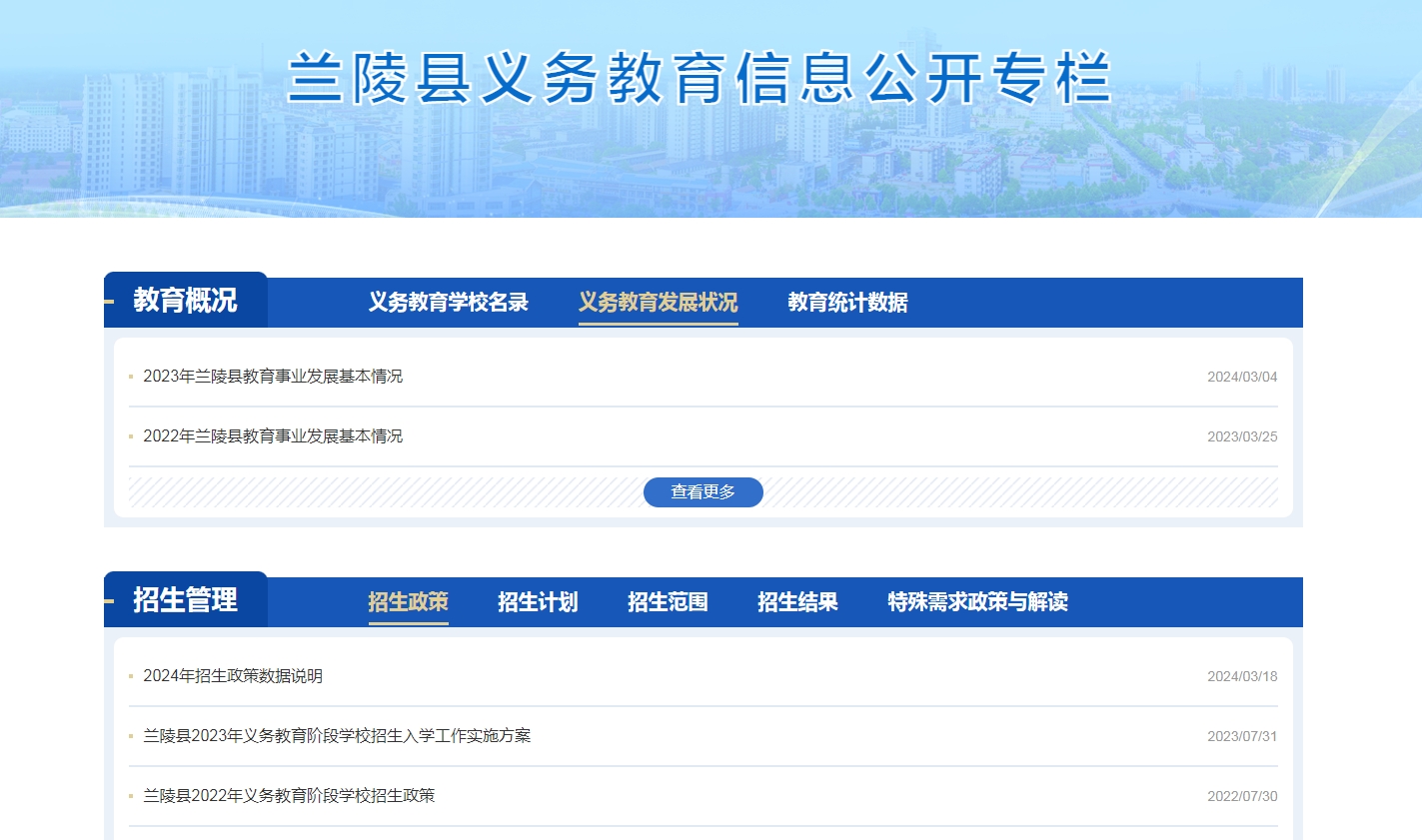Viewport: 1422px width, 840px height.
Task: Open 兰陵县2023年义务教育阶段学校招生入学工作实施方案 link
Action: tap(337, 736)
